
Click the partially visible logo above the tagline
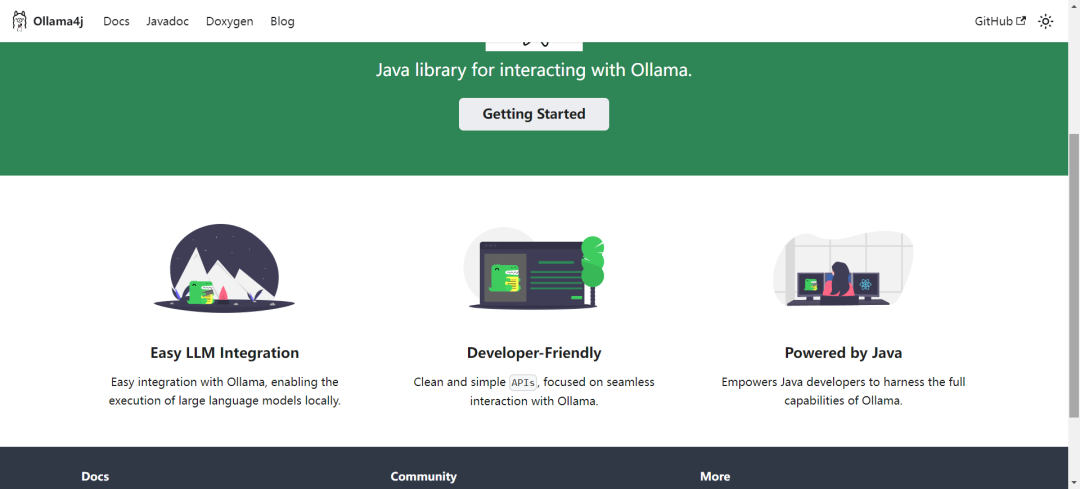coord(534,45)
